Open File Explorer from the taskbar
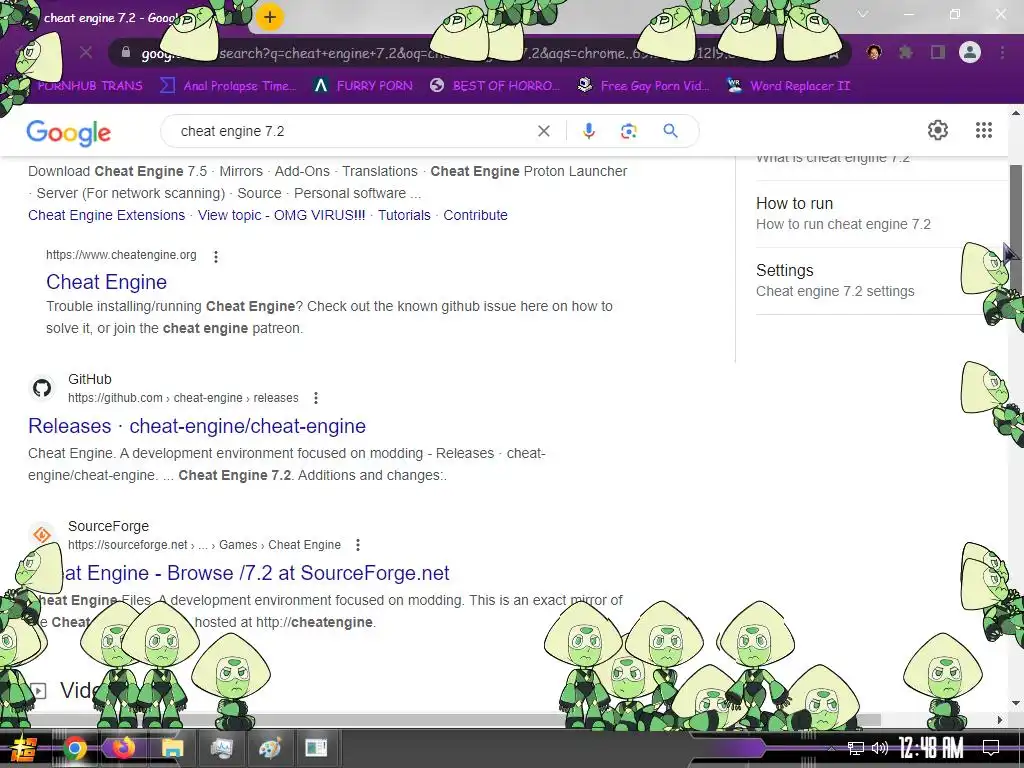Screen dimensions: 1024x768 [172, 748]
